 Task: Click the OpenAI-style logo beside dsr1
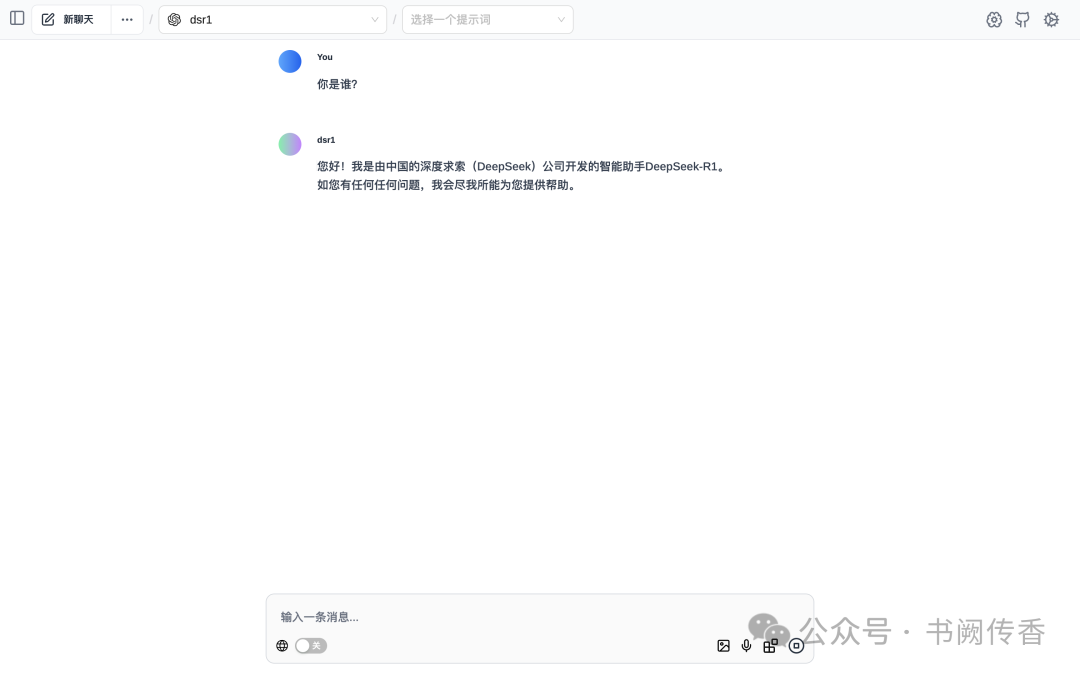point(175,19)
